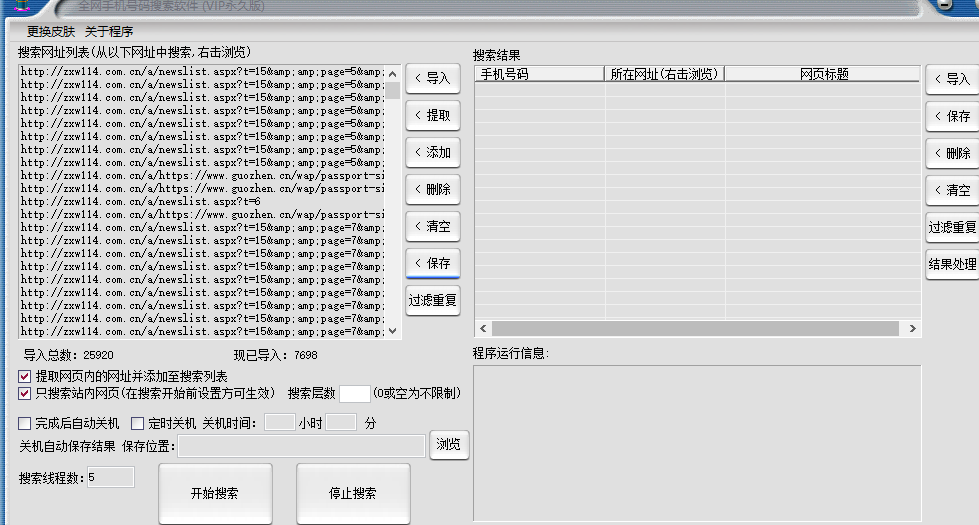Click 提取 to extract URLs

pyautogui.click(x=432, y=115)
